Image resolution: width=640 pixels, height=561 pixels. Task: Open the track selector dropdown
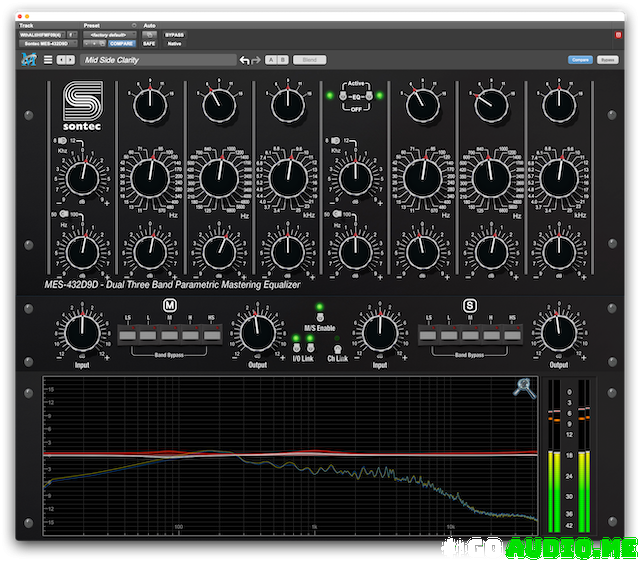44,34
